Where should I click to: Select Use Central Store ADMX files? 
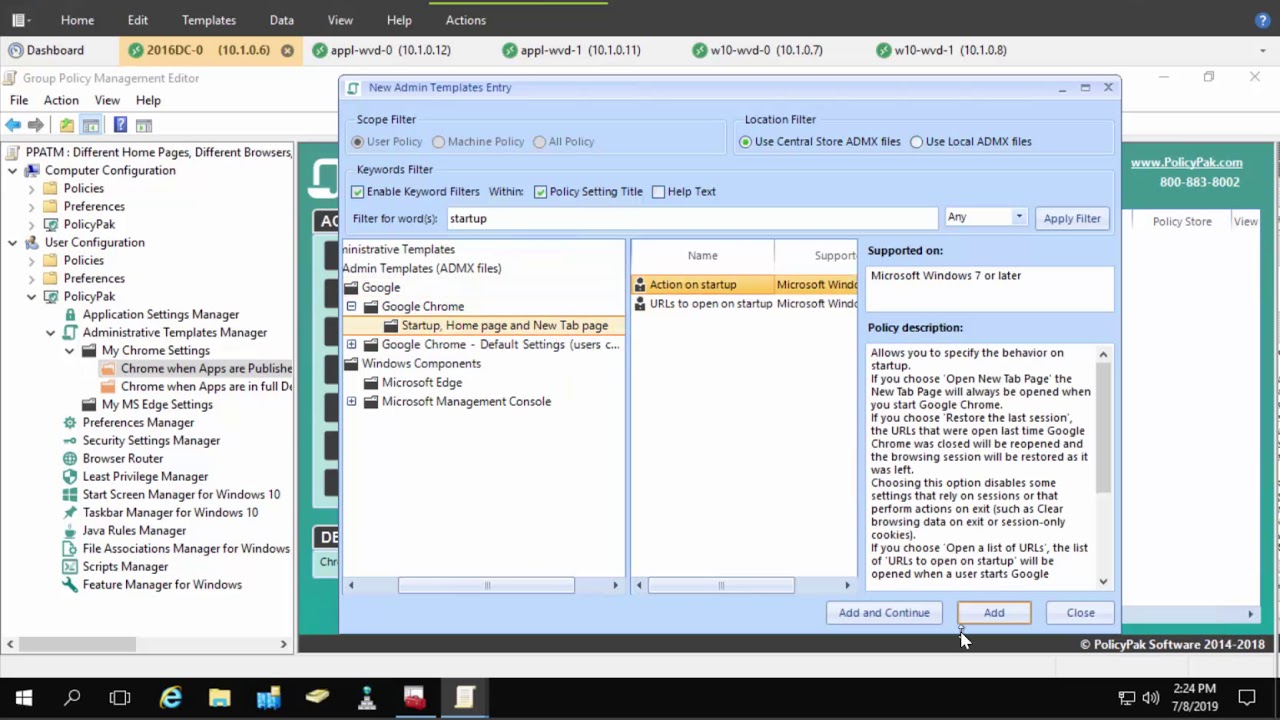[745, 142]
